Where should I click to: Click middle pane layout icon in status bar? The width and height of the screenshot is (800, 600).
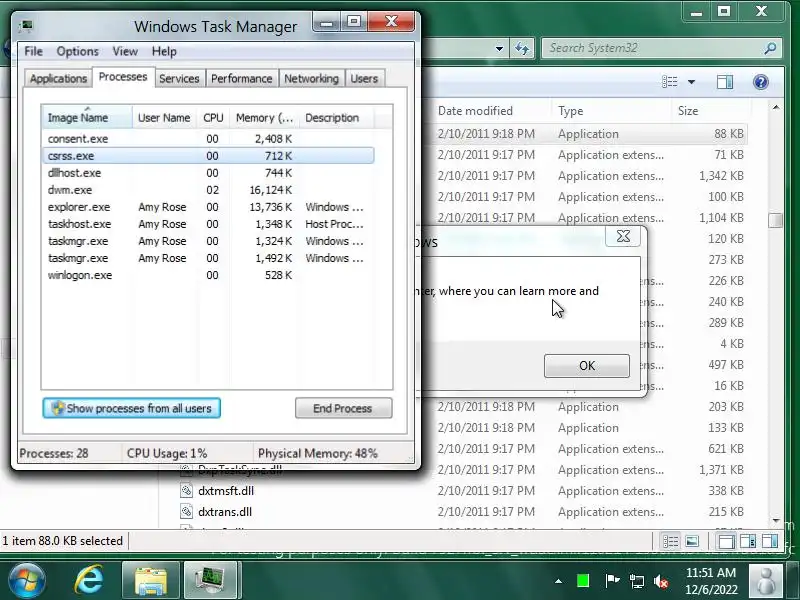tap(748, 541)
